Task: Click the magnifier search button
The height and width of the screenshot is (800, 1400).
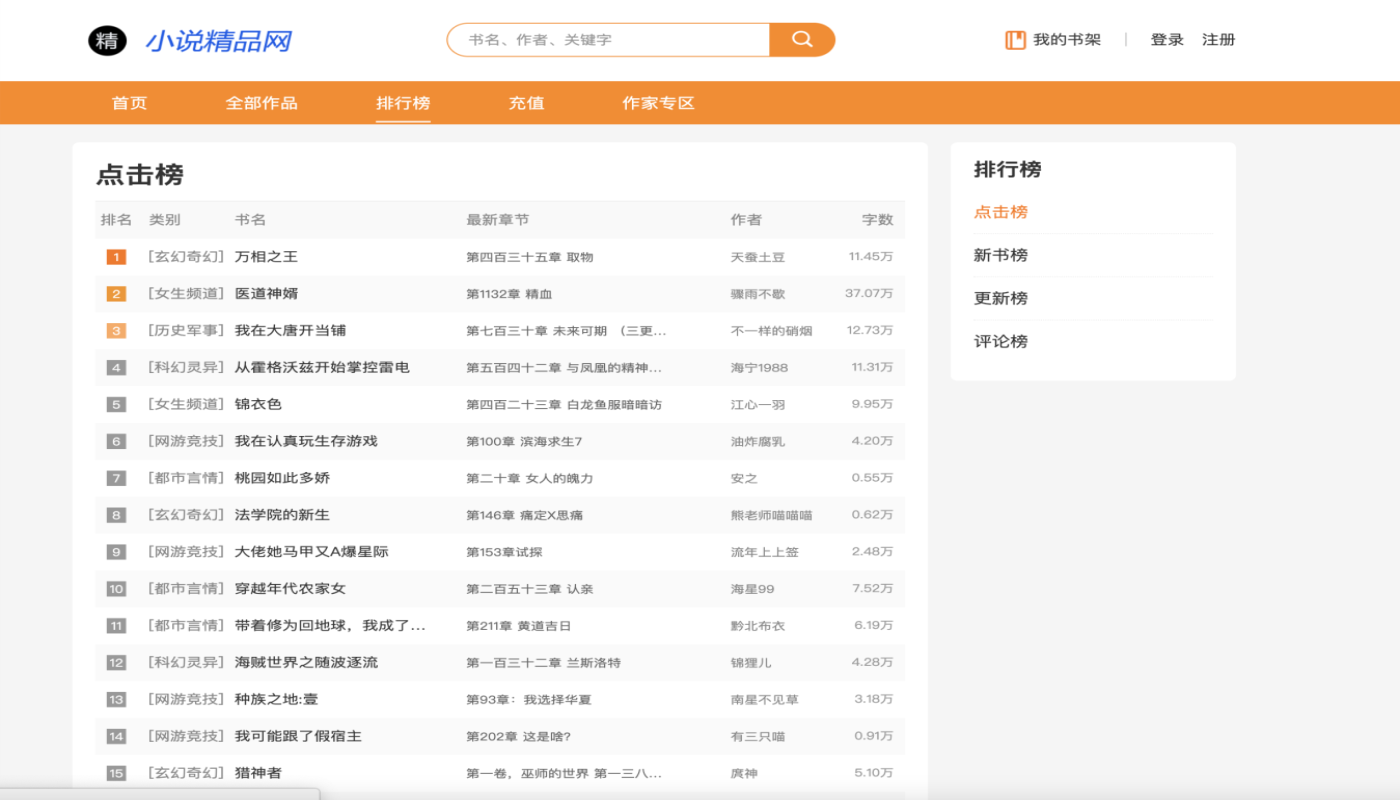Action: [x=802, y=40]
